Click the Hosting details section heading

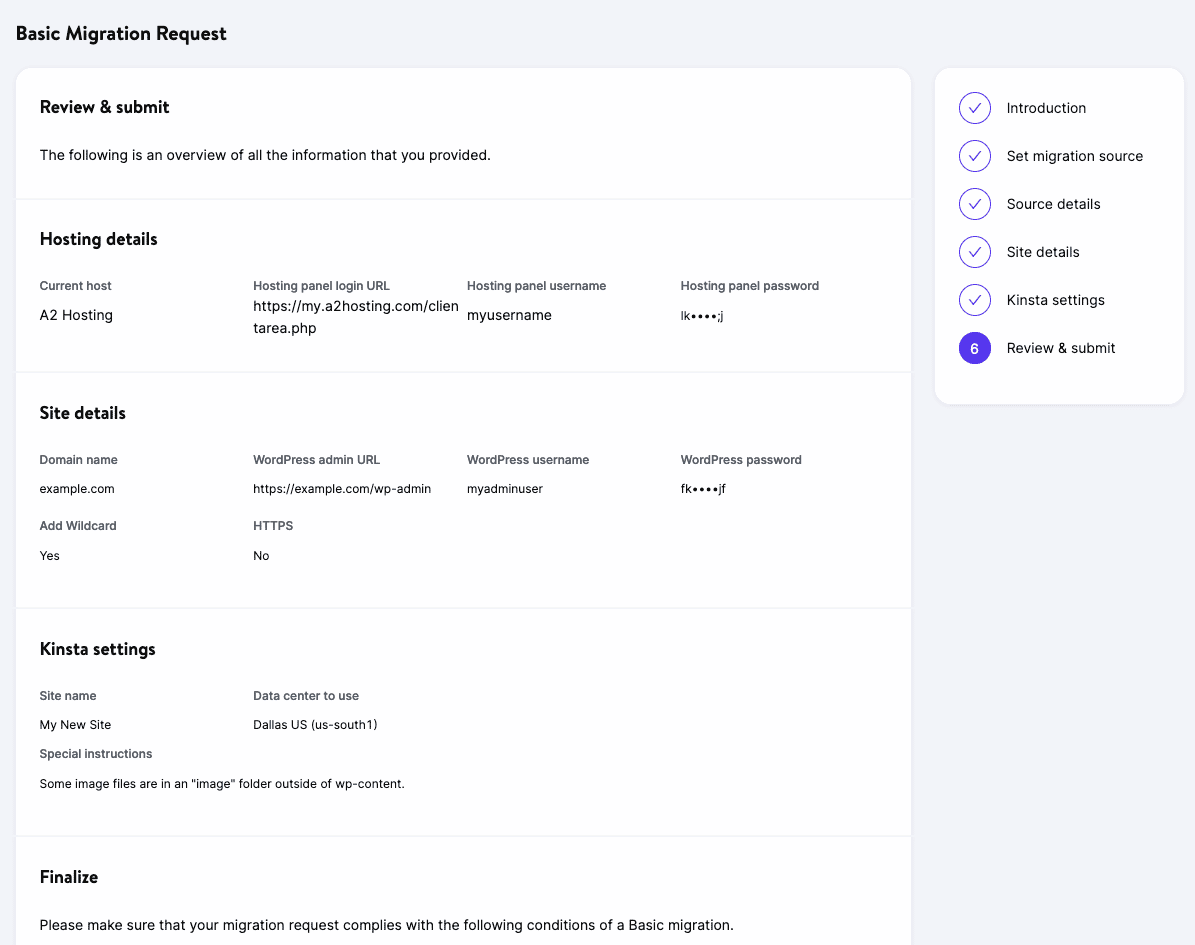click(98, 239)
